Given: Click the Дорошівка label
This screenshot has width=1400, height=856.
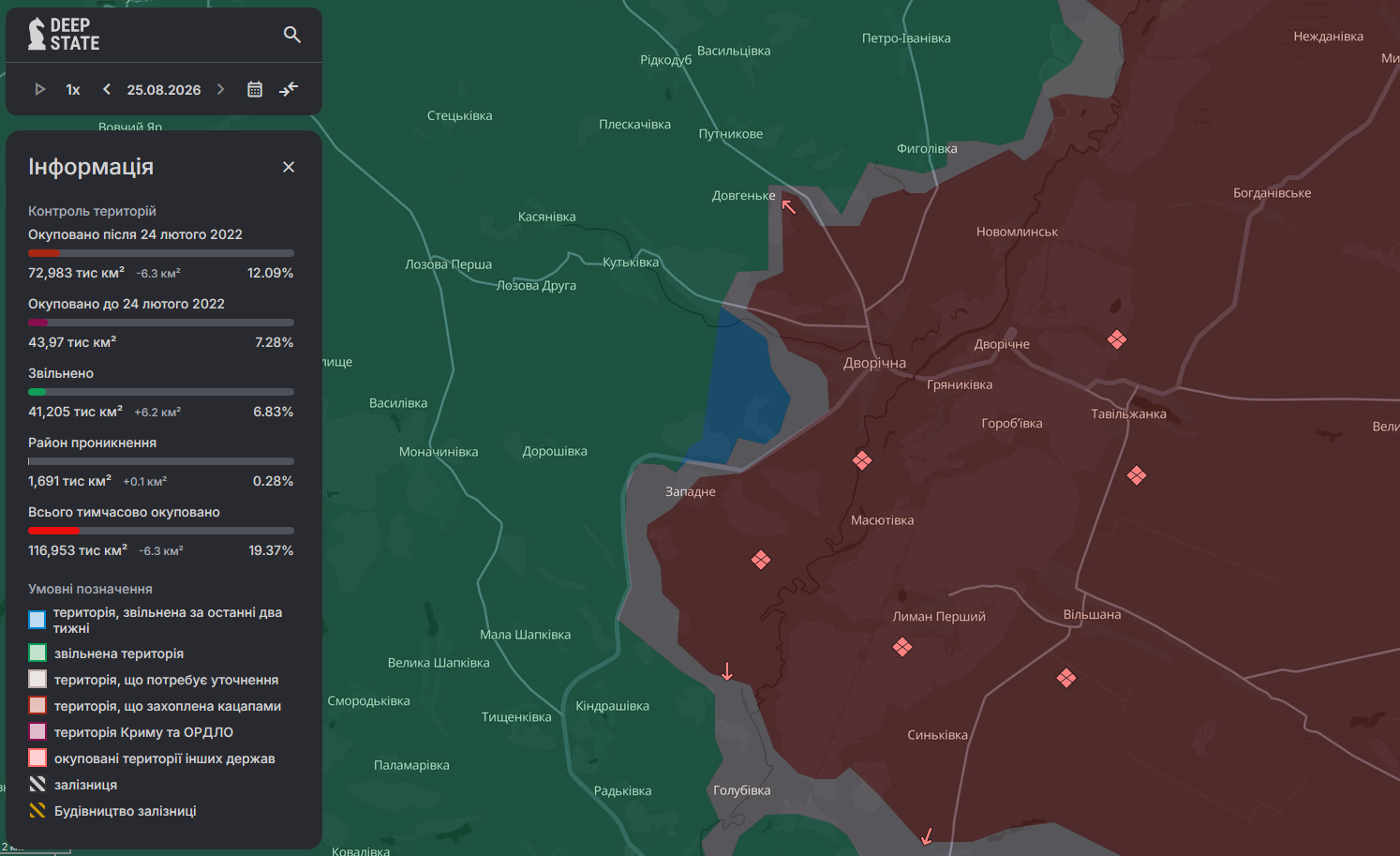Looking at the screenshot, I should coord(555,451).
